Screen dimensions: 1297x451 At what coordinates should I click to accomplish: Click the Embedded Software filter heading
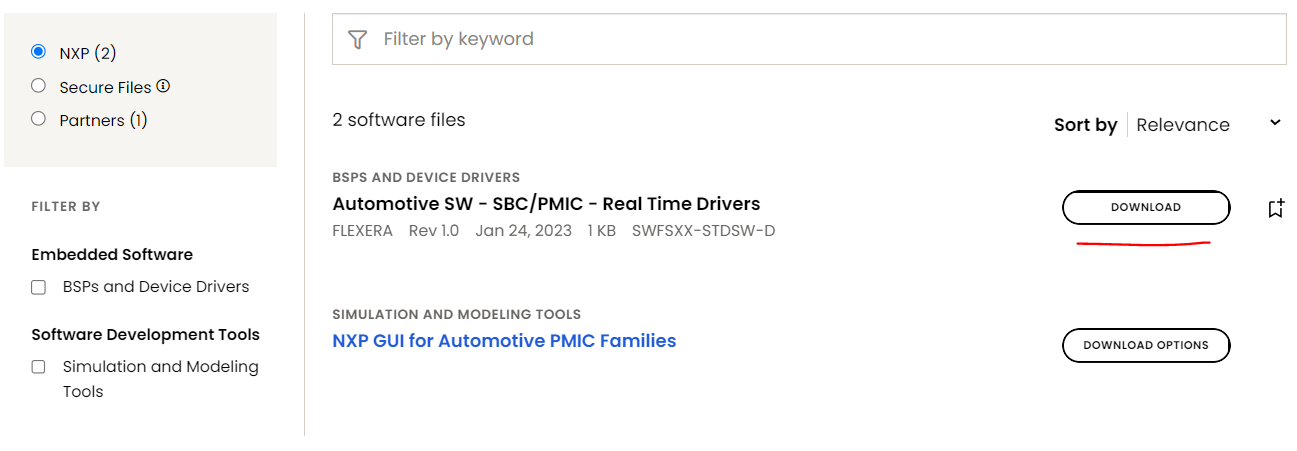click(112, 255)
